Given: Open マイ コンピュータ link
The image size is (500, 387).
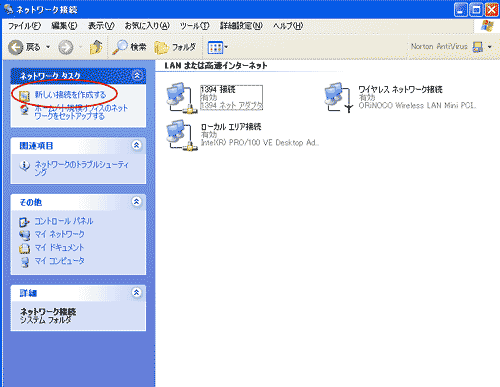Looking at the screenshot, I should pyautogui.click(x=60, y=261).
